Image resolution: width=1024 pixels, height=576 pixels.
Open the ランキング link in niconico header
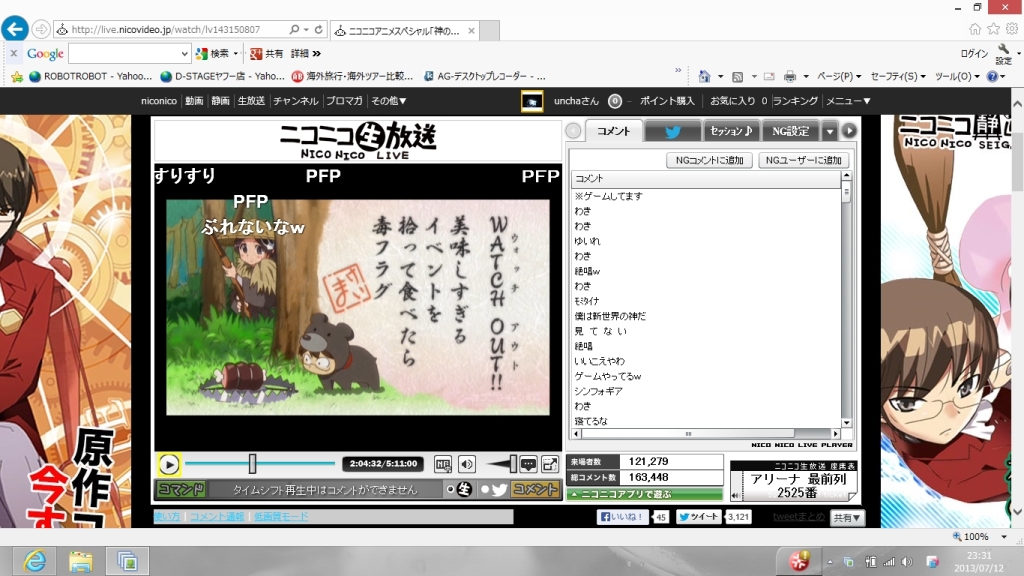coord(795,101)
